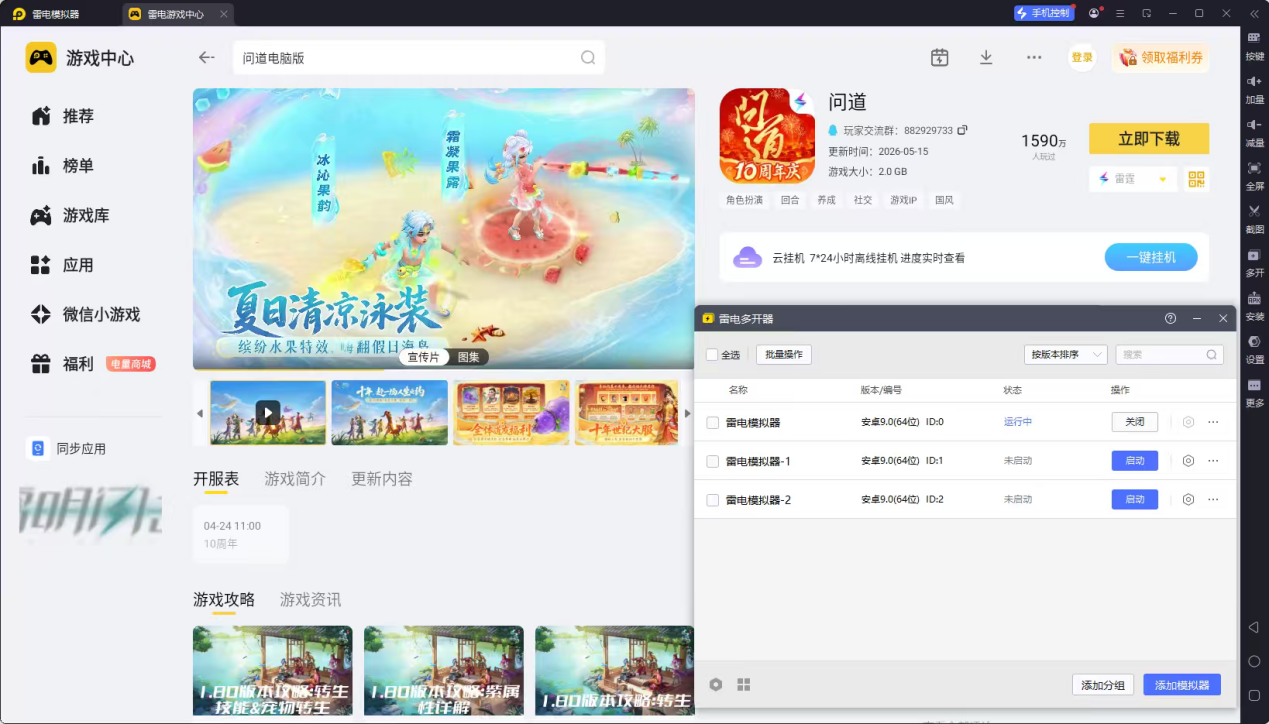Click 关闭 for running 雷电模拟器
1269x724 pixels.
[x=1135, y=422]
